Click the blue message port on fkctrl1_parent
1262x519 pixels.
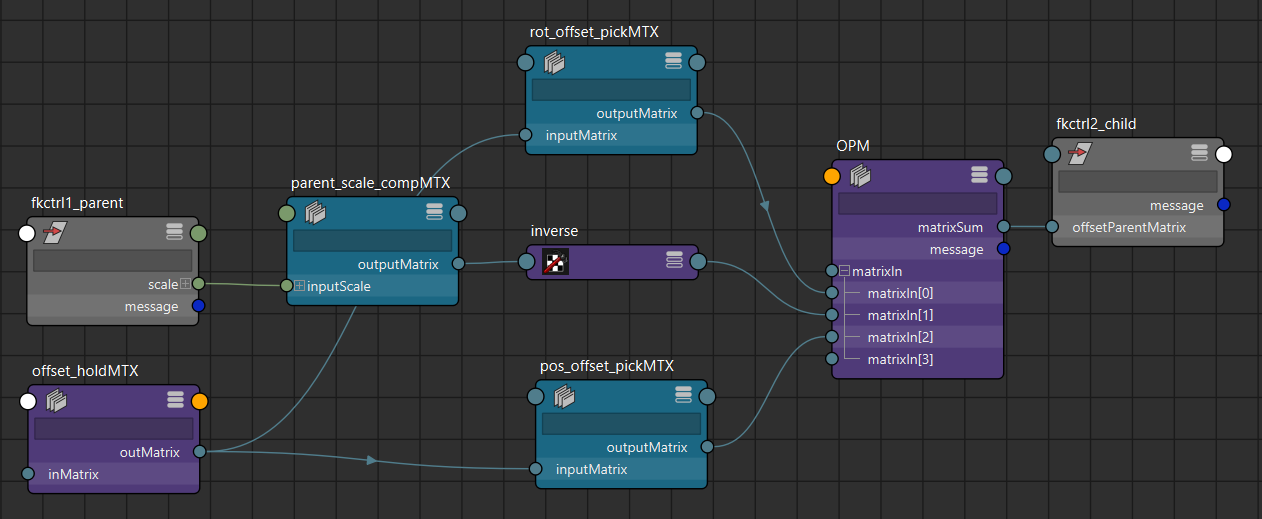point(199,306)
